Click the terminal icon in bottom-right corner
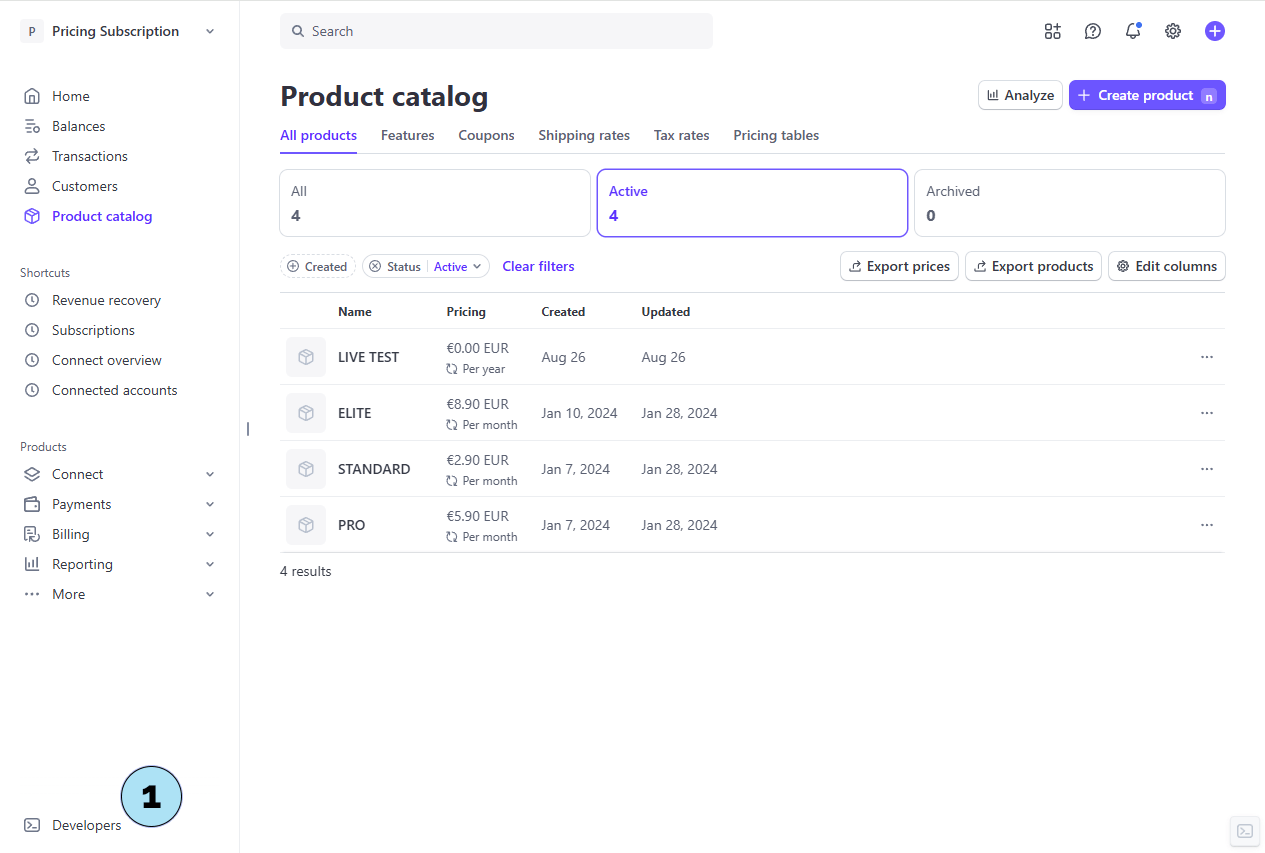The height and width of the screenshot is (853, 1265). [x=1244, y=830]
